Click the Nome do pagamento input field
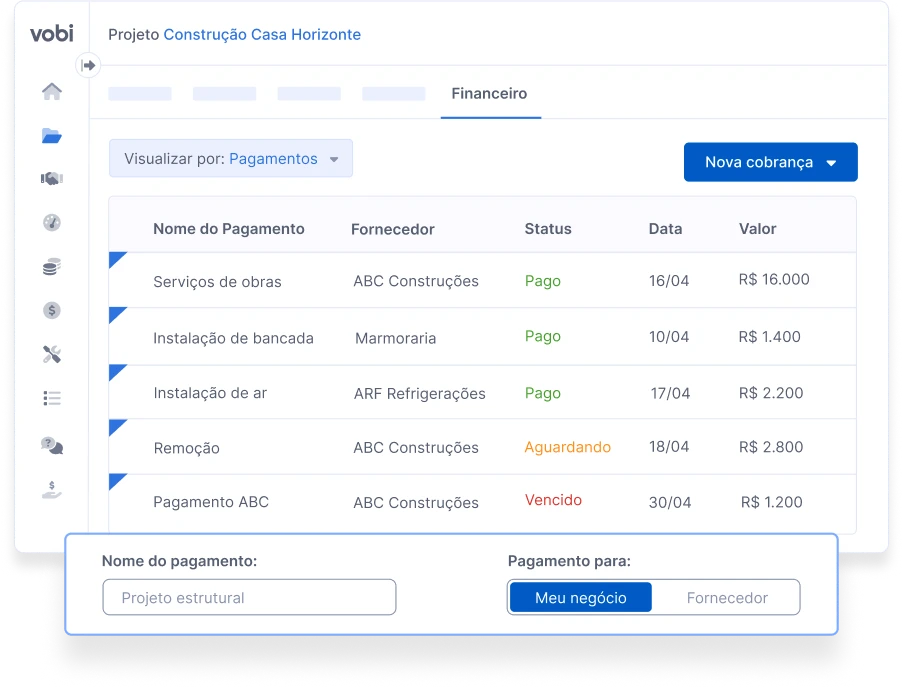Viewport: 902px width, 687px height. 249,597
